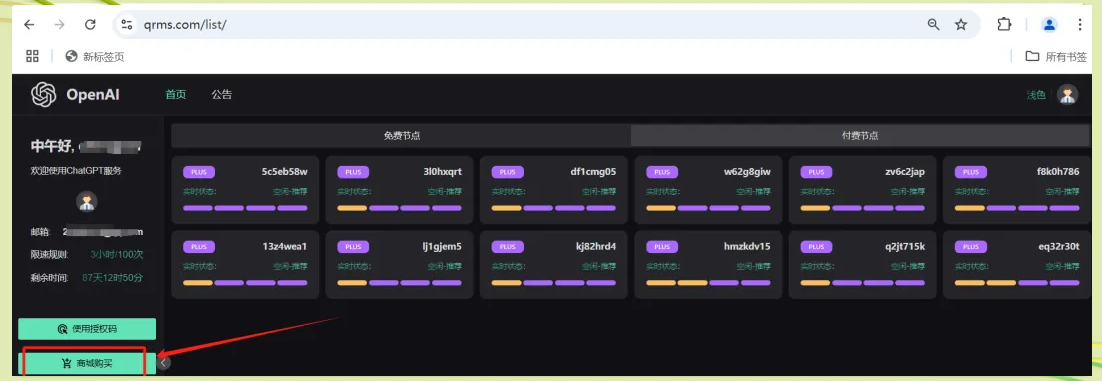Collapse the sidebar with chevron arrow
The image size is (1102, 381).
click(x=164, y=363)
